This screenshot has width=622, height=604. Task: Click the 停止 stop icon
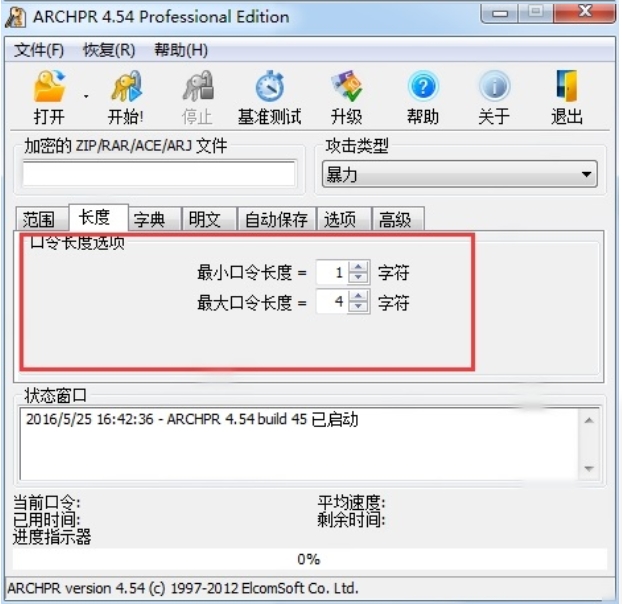pyautogui.click(x=198, y=86)
